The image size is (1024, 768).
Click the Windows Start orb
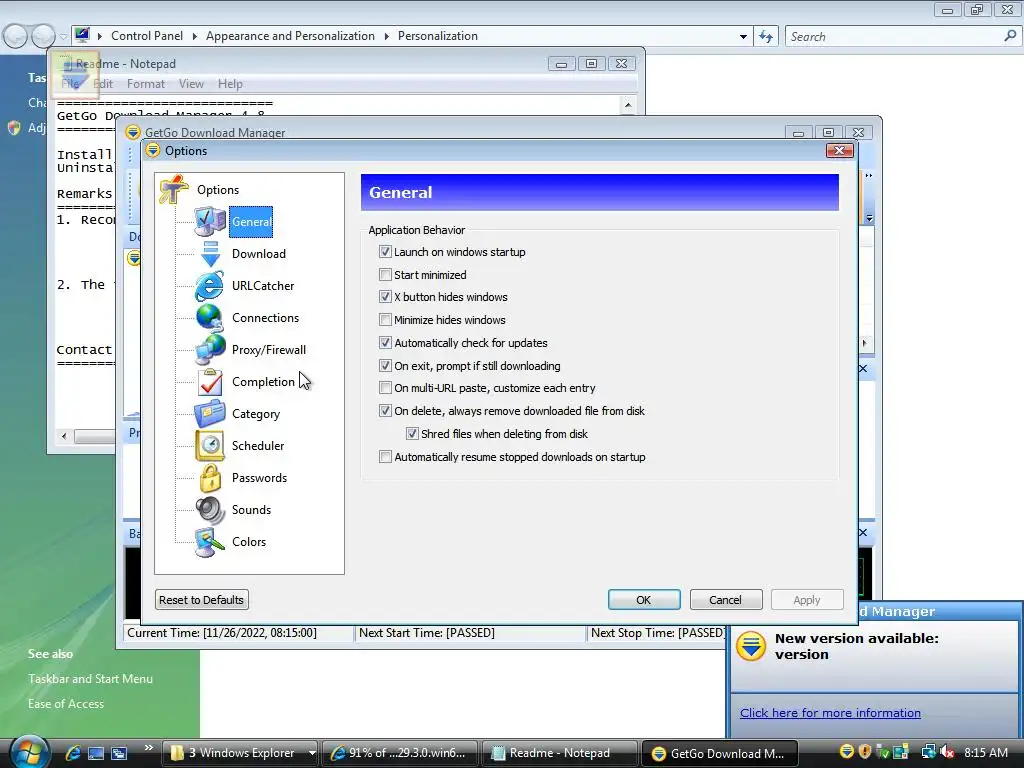[29, 751]
